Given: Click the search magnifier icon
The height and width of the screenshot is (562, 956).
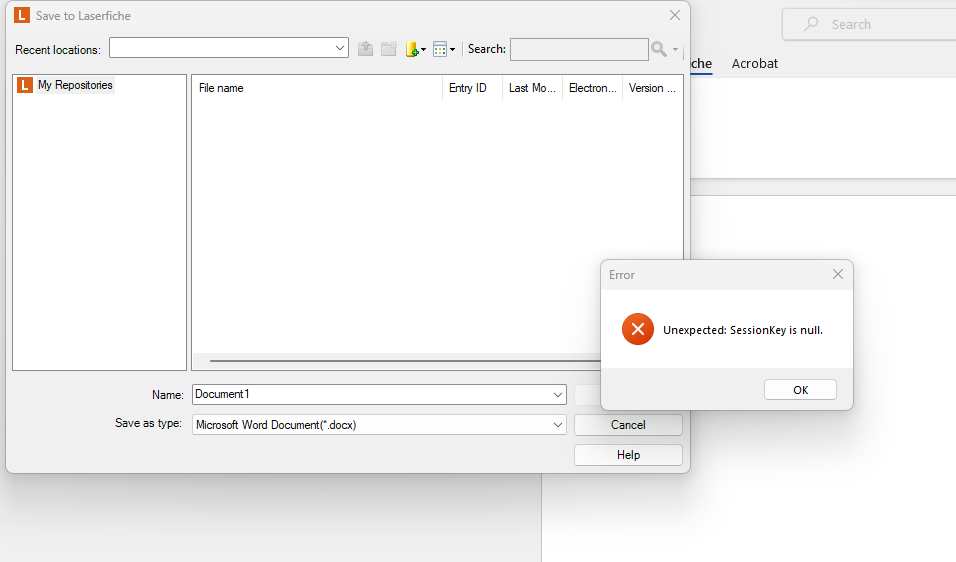Looking at the screenshot, I should click(658, 49).
